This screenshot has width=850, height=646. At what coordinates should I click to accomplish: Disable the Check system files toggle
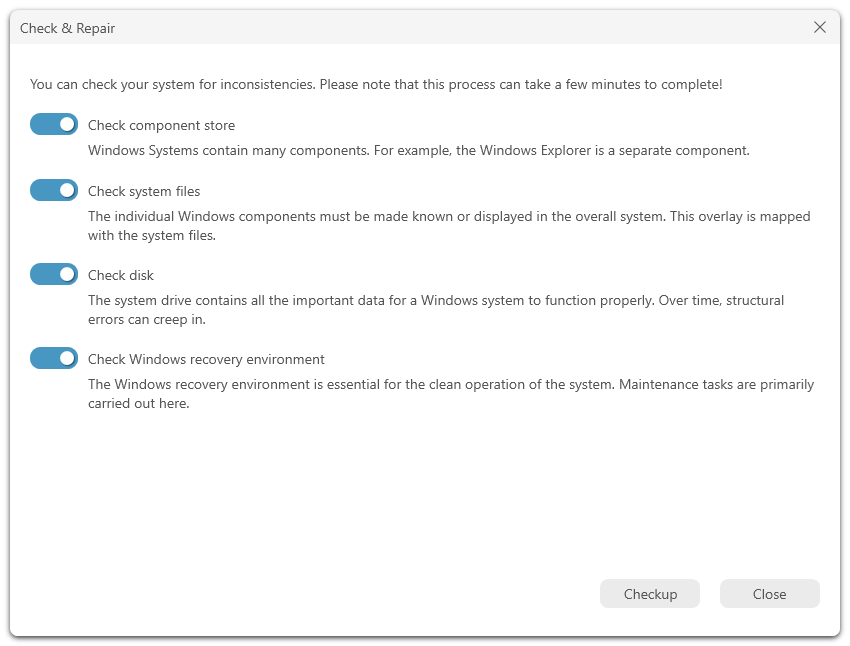coord(54,190)
